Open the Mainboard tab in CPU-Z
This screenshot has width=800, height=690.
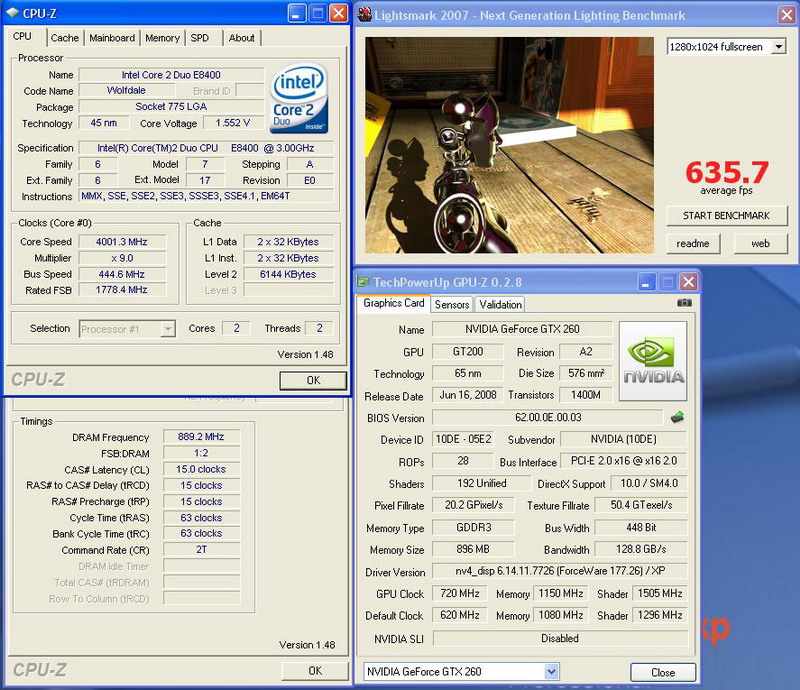pyautogui.click(x=112, y=38)
